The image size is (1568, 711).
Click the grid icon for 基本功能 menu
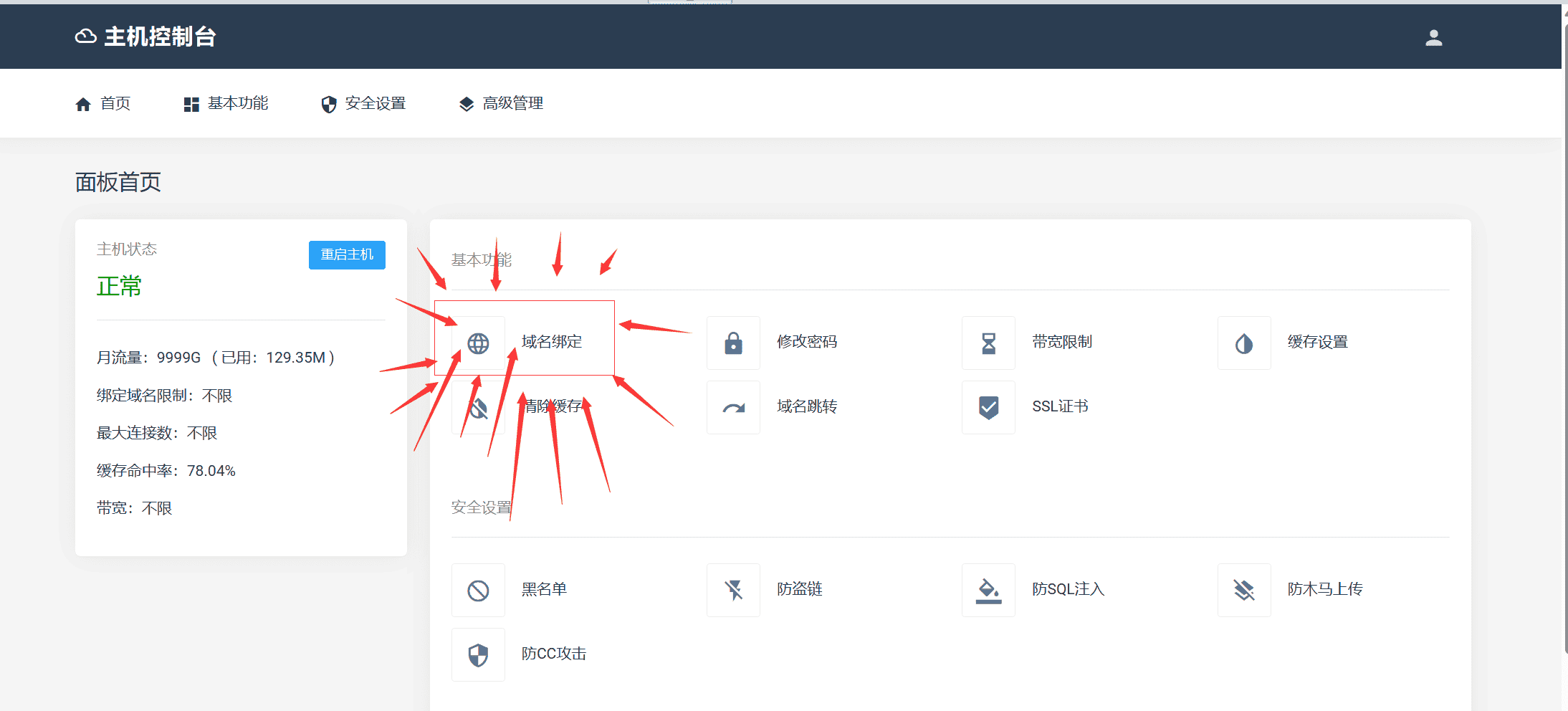click(x=191, y=105)
